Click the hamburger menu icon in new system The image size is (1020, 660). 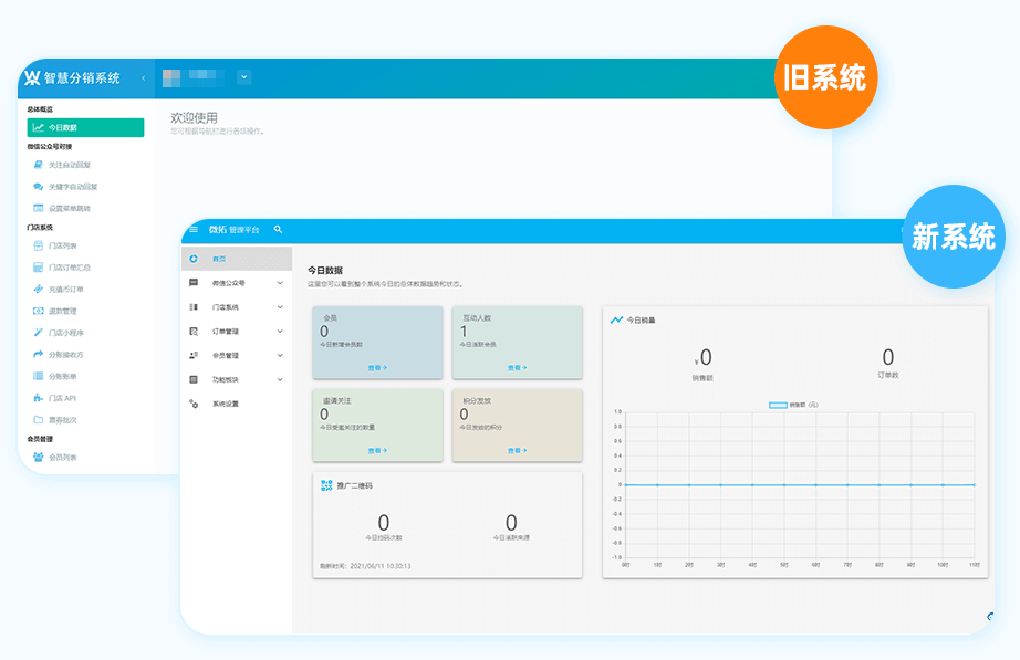tap(193, 230)
